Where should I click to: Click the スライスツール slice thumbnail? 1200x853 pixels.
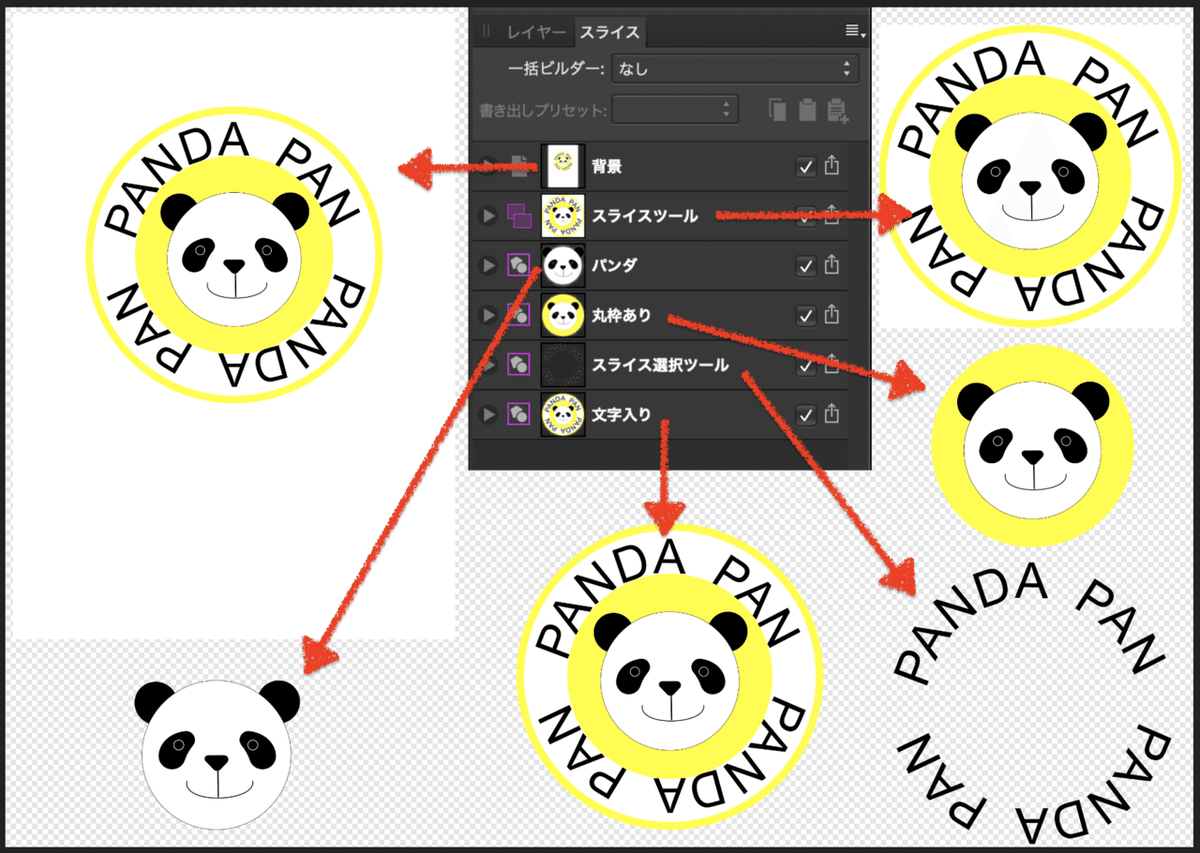pos(562,216)
